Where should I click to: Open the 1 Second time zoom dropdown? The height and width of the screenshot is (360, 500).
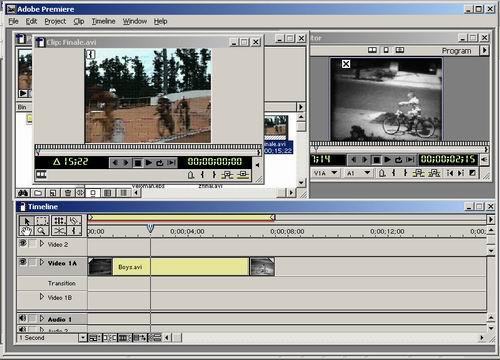[x=83, y=338]
